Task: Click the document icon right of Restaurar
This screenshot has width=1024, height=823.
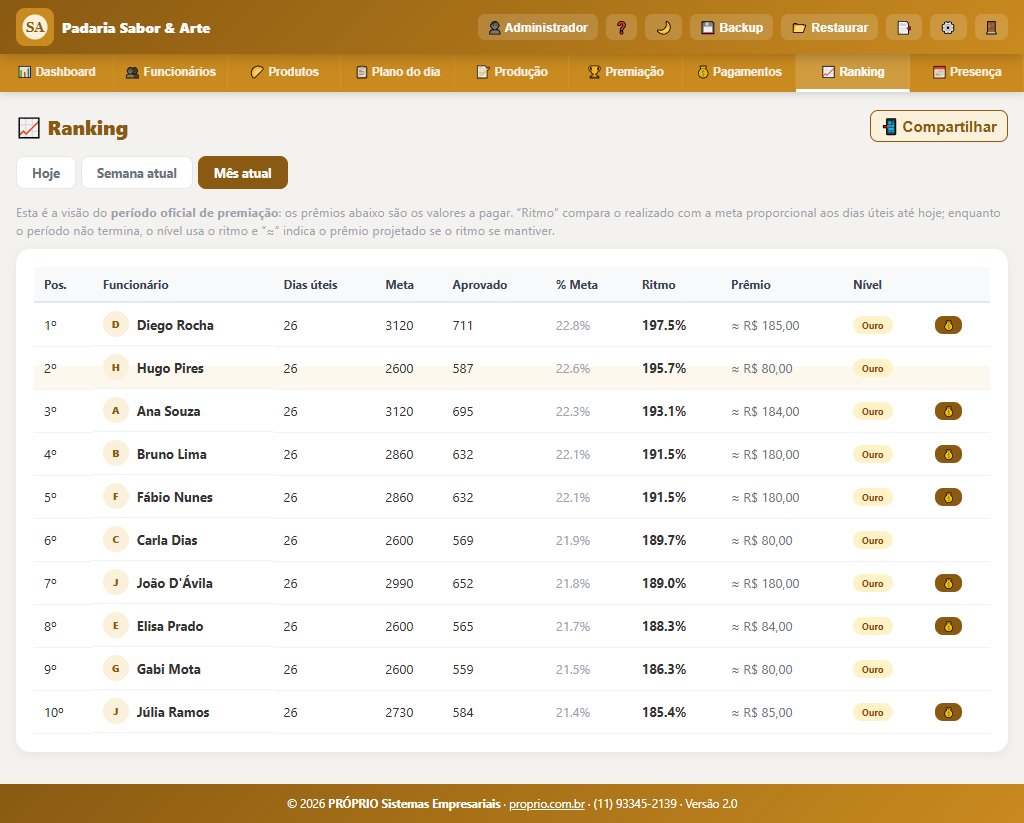Action: click(x=903, y=27)
